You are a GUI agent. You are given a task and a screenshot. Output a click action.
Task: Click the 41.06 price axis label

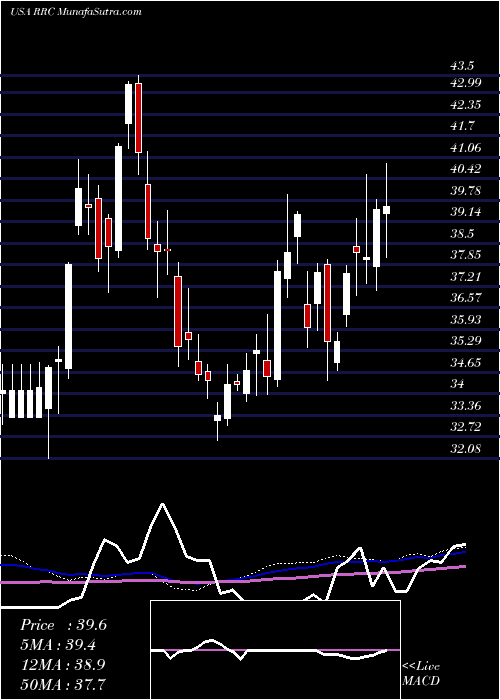(x=466, y=147)
